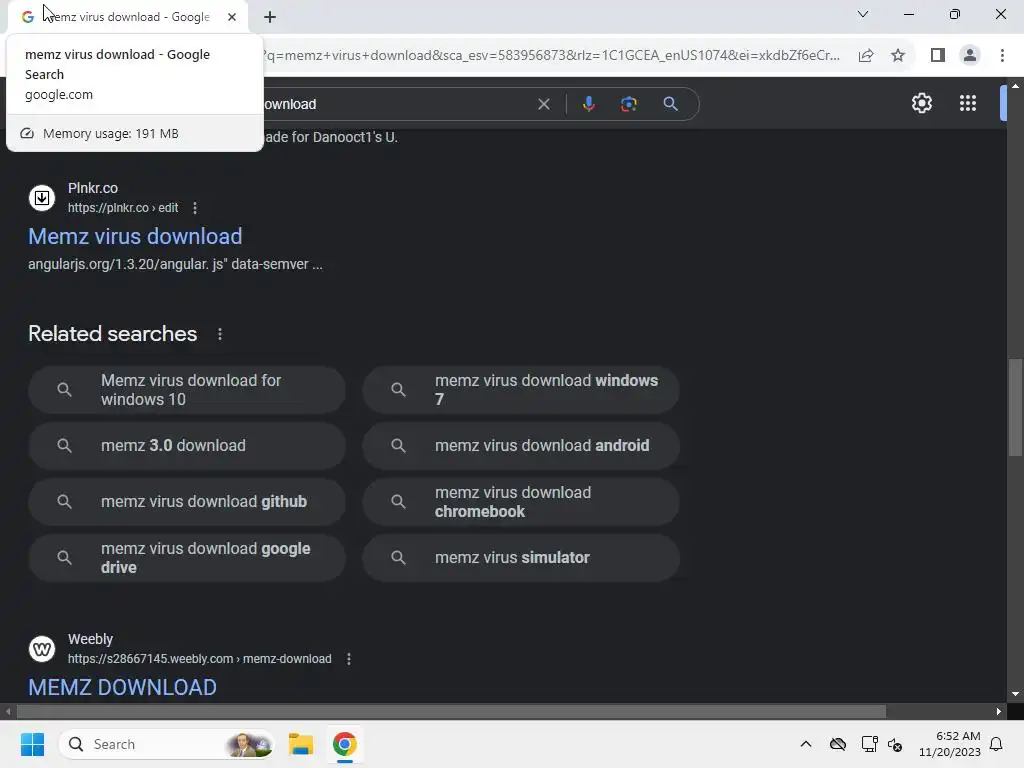Screen dimensions: 1024x768
Task: Open Google quick settings gear
Action: tap(921, 103)
